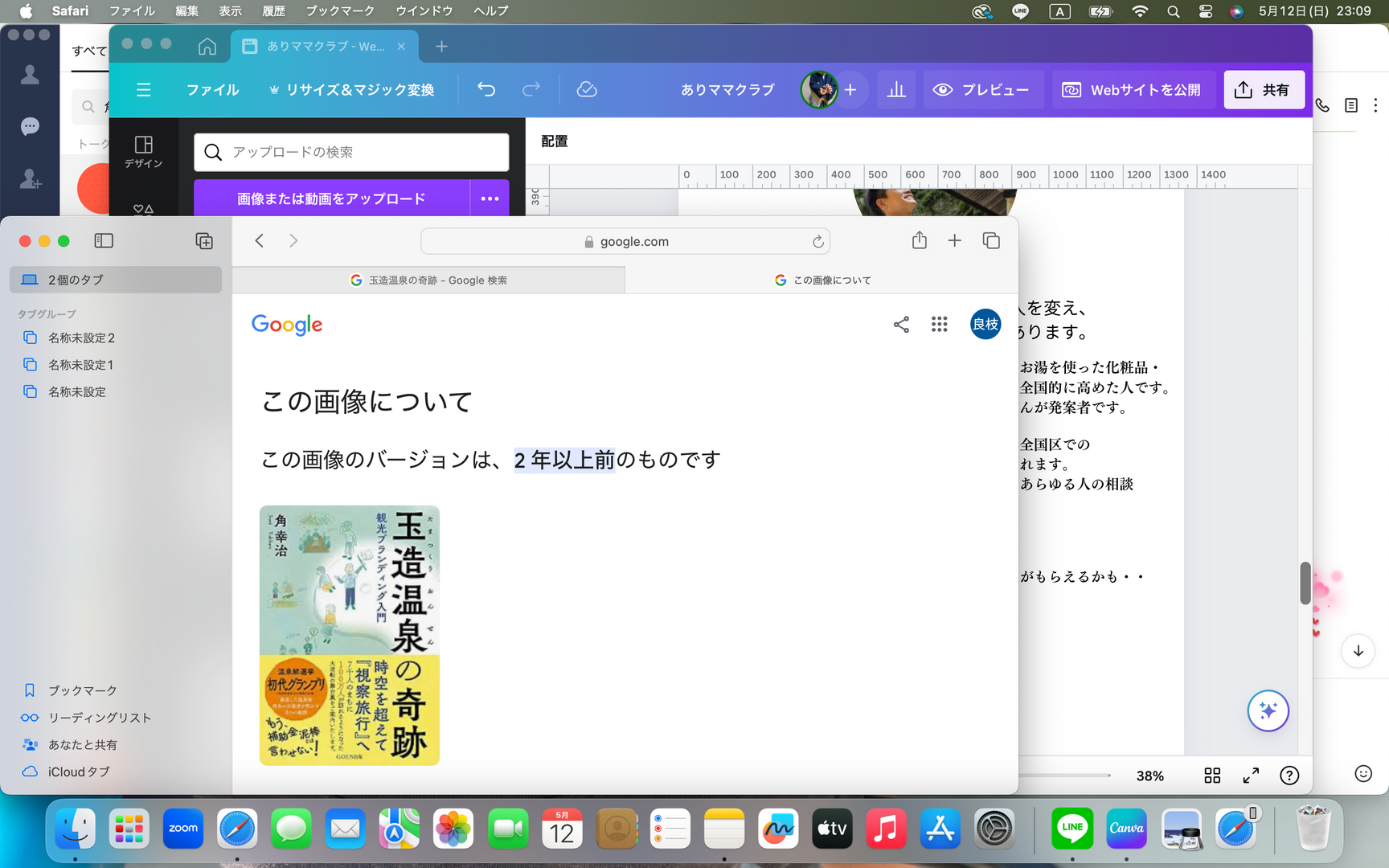Redo action in Canva
Image resolution: width=1389 pixels, height=868 pixels.
[531, 89]
